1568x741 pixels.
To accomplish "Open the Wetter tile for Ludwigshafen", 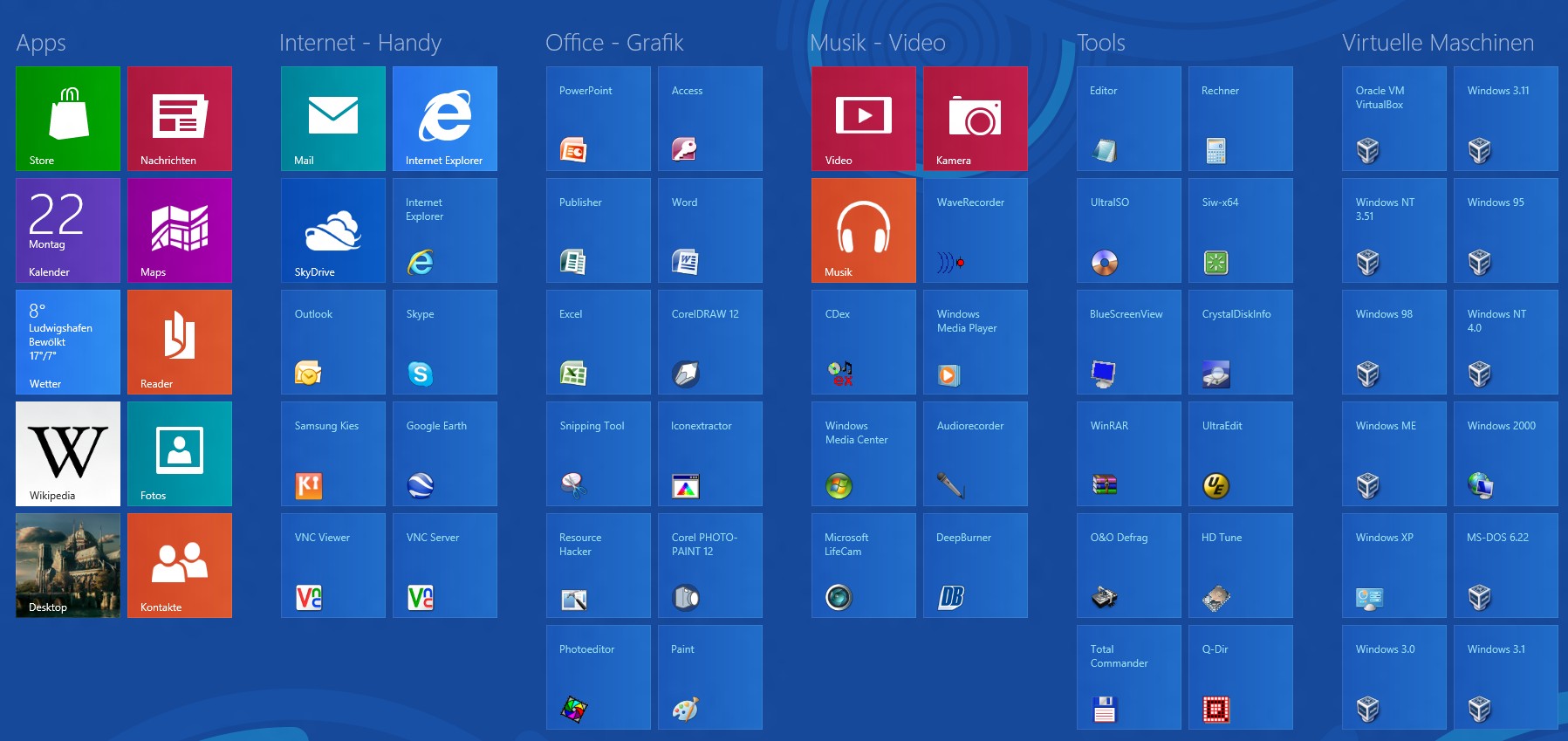I will [x=68, y=342].
